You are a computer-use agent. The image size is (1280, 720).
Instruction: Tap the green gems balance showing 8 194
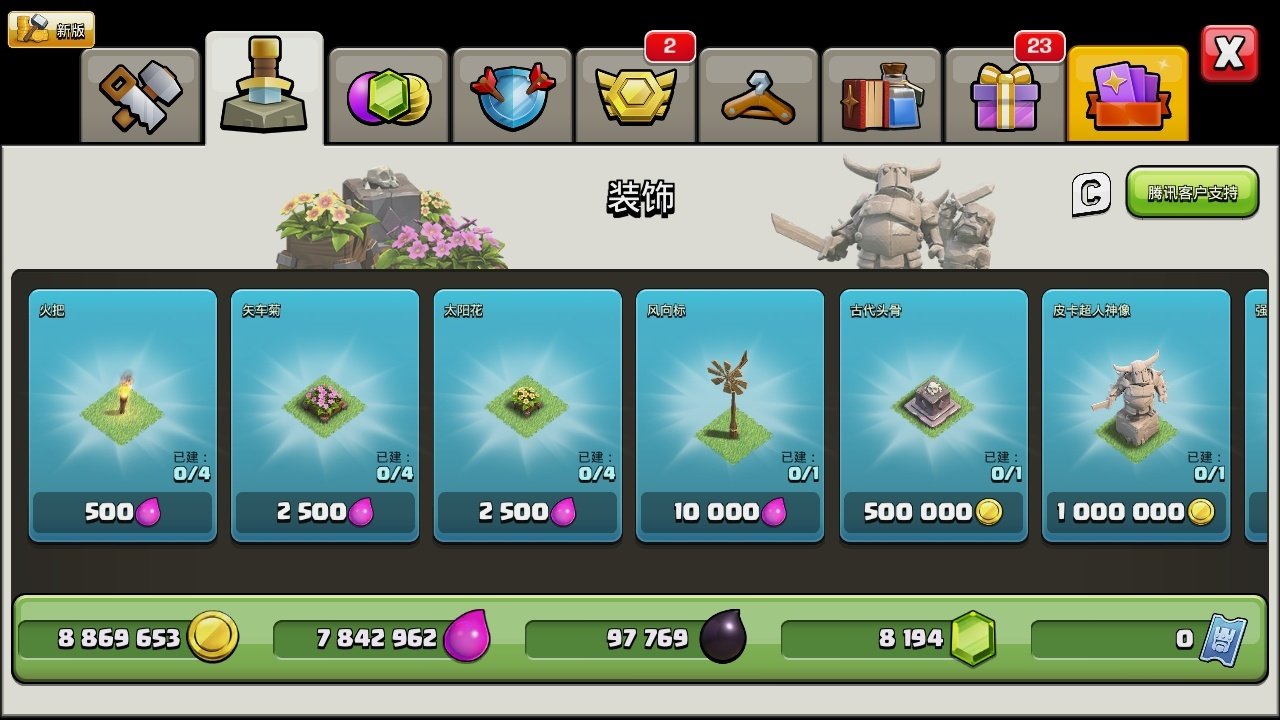coord(889,639)
